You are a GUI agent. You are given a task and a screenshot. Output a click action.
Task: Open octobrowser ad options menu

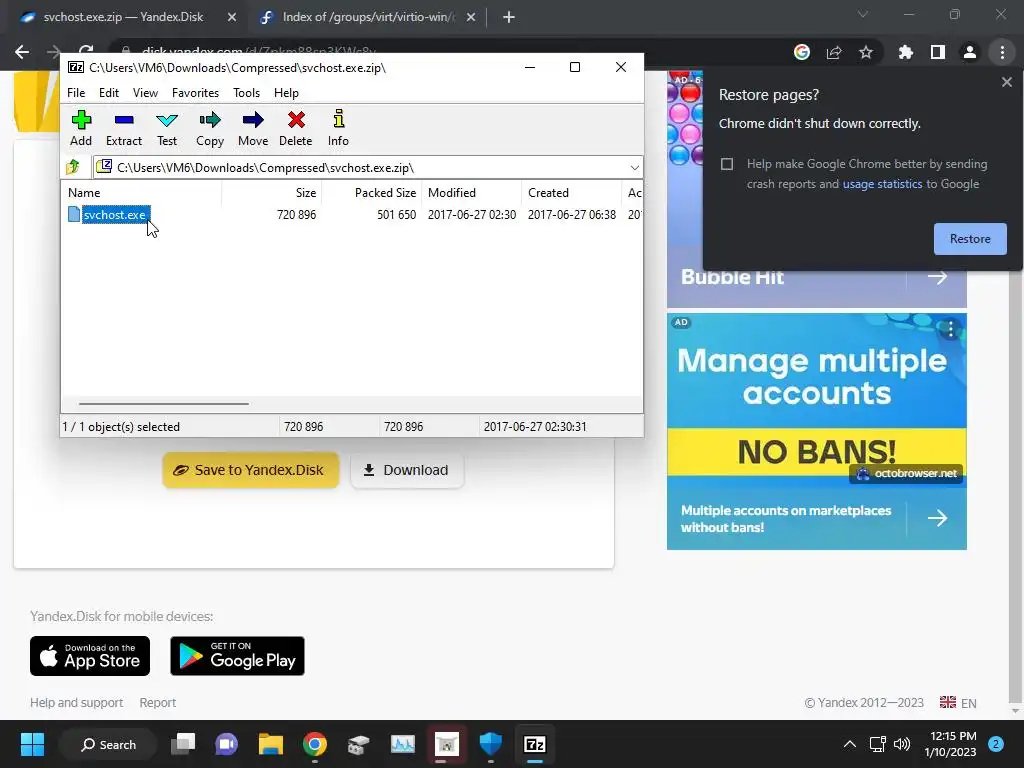coord(950,329)
